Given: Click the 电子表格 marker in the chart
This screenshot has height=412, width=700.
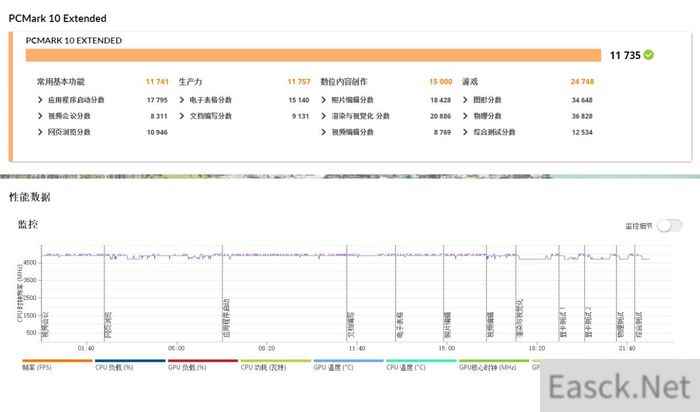Looking at the screenshot, I should (400, 325).
